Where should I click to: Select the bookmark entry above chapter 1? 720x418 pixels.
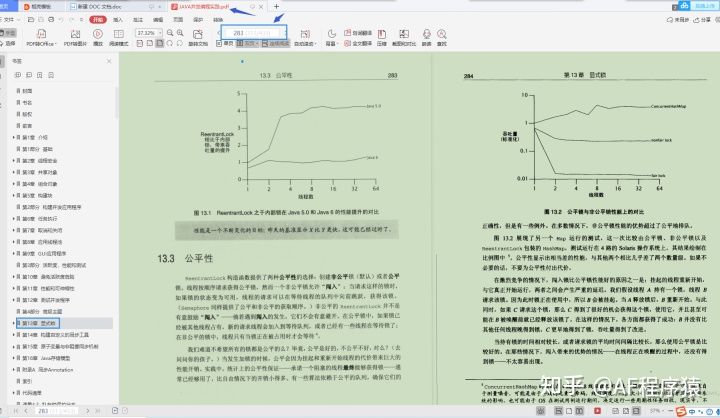[27, 126]
